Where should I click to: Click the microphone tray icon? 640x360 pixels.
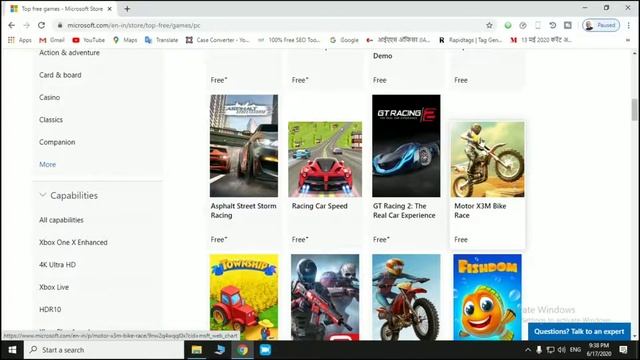[x=539, y=350]
